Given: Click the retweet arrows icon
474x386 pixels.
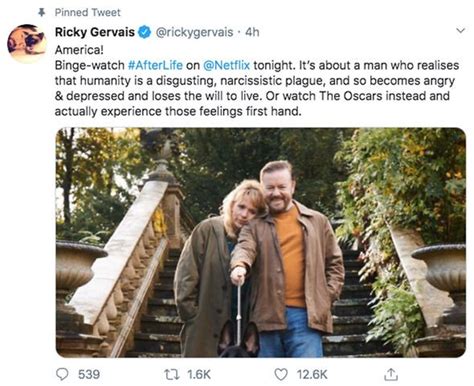Looking at the screenshot, I should coord(172,374).
